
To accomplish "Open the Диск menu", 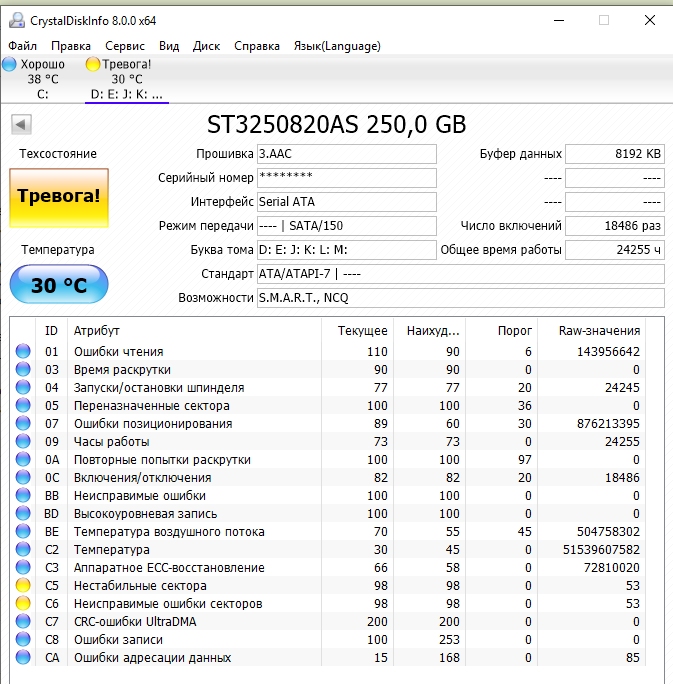I will [x=207, y=46].
